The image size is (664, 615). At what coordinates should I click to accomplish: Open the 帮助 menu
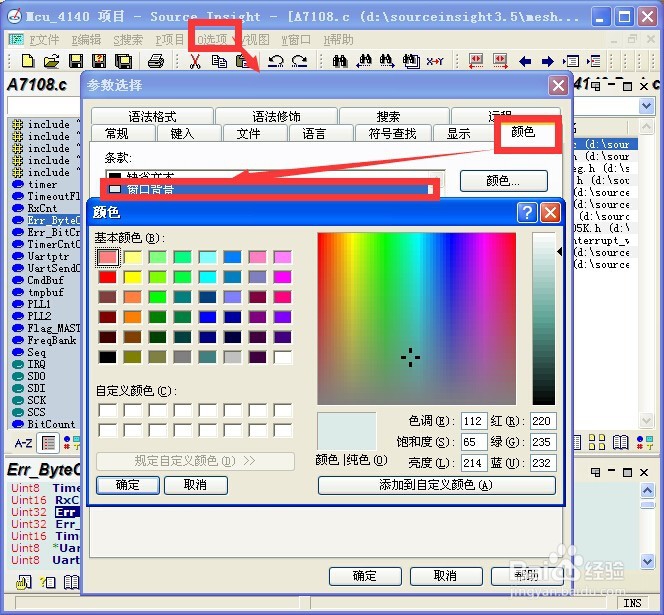(x=338, y=40)
